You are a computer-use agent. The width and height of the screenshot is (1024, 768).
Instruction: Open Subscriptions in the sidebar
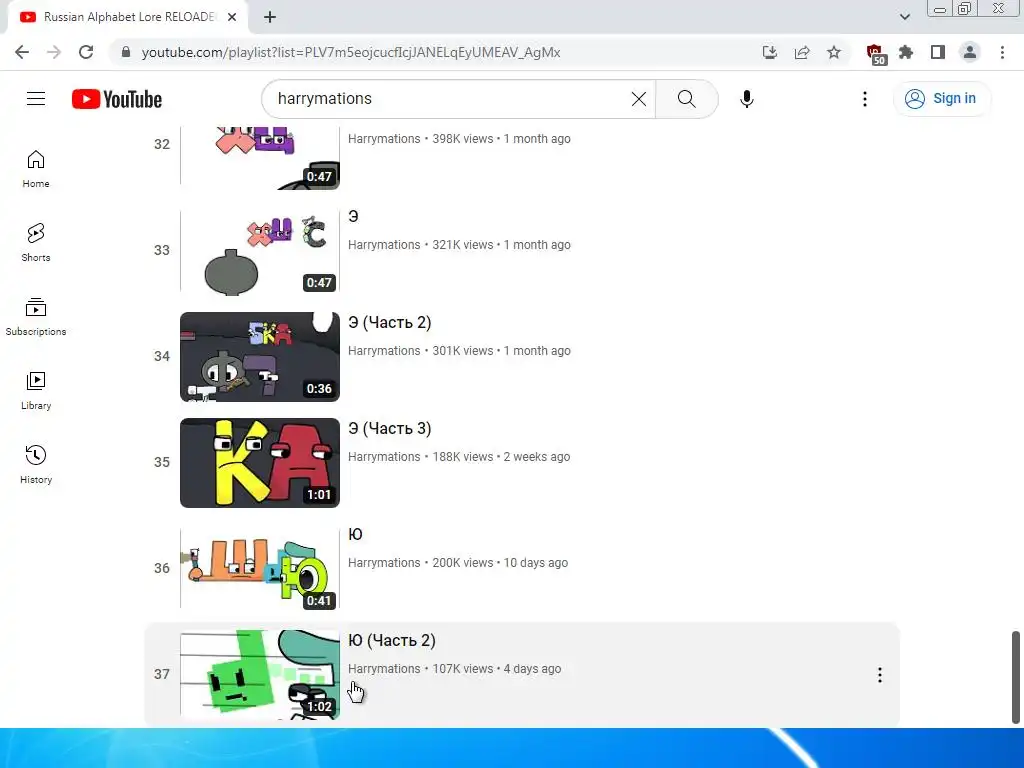(x=36, y=317)
